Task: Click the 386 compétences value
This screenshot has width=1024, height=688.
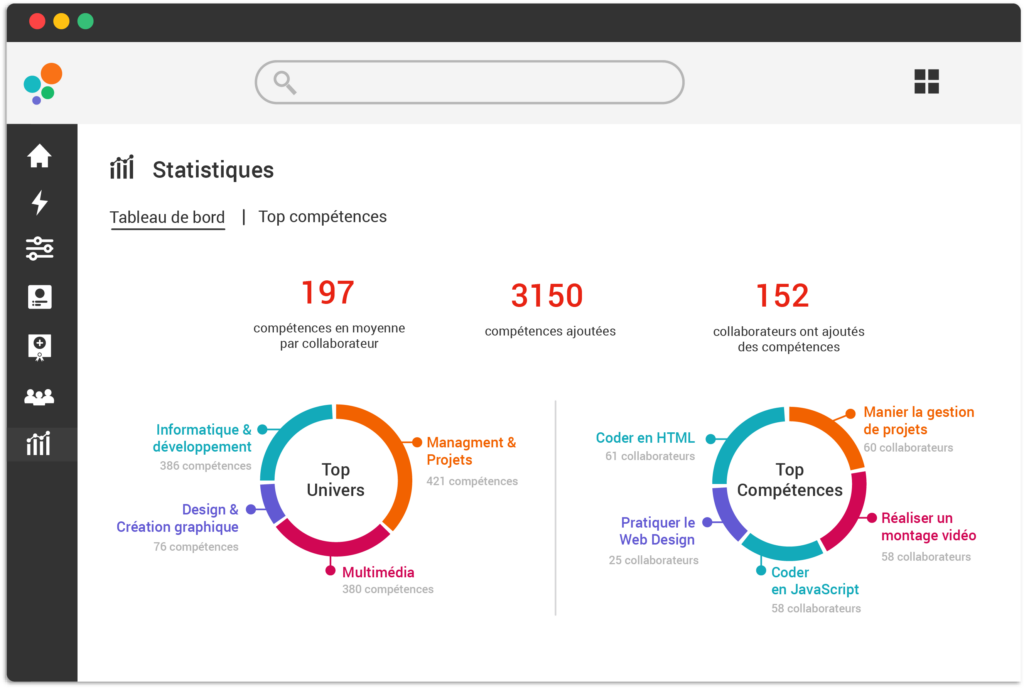Action: tap(206, 466)
